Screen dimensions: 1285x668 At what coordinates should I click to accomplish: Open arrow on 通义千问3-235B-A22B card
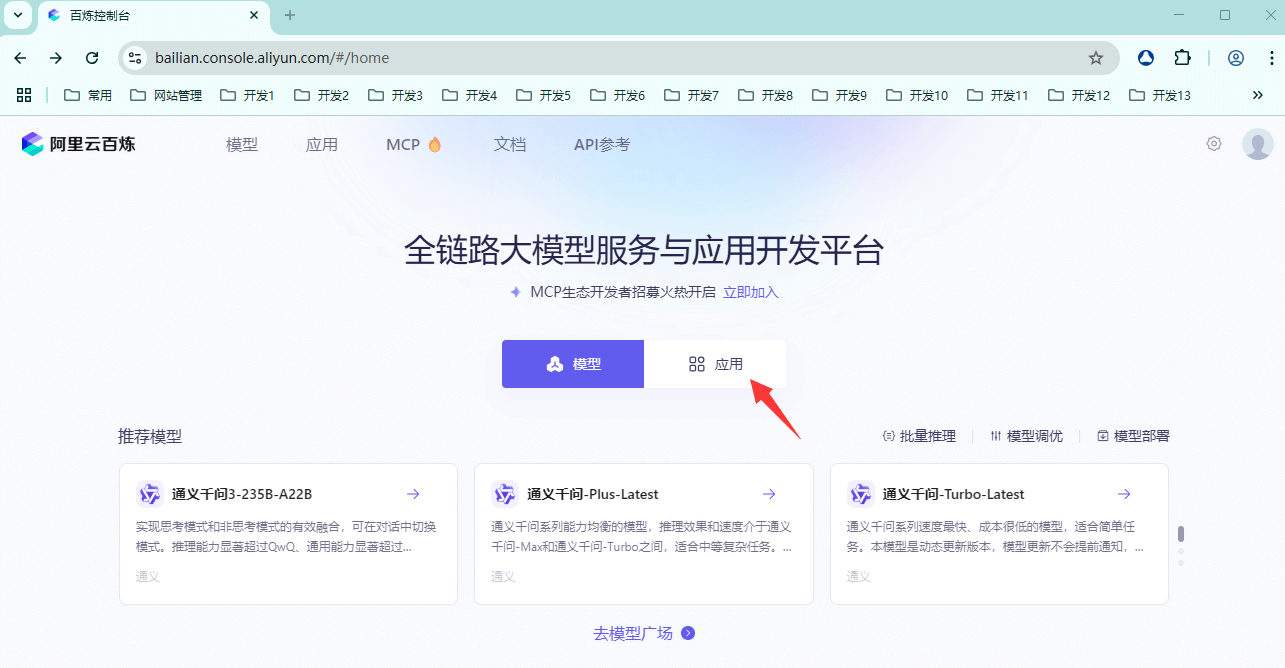coord(413,494)
